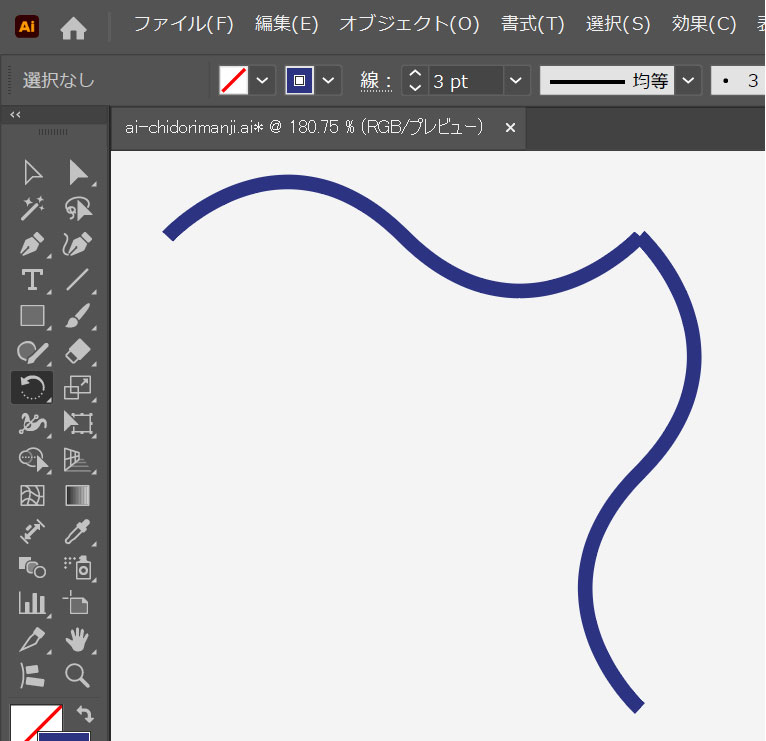Viewport: 766px width, 741px height.
Task: Open the 均等 width profile dropdown
Action: coord(688,80)
